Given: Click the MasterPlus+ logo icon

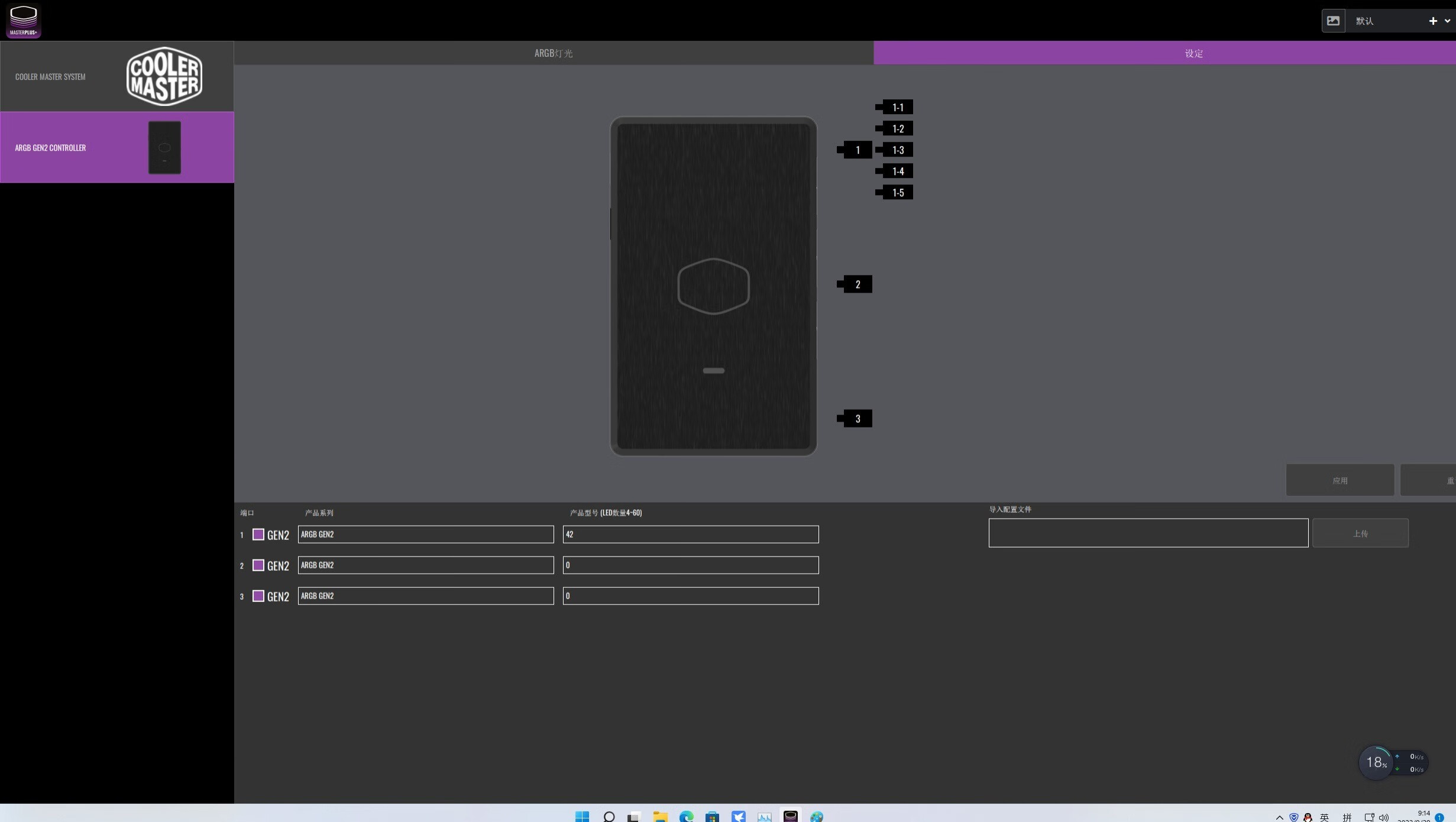Looking at the screenshot, I should tap(24, 21).
